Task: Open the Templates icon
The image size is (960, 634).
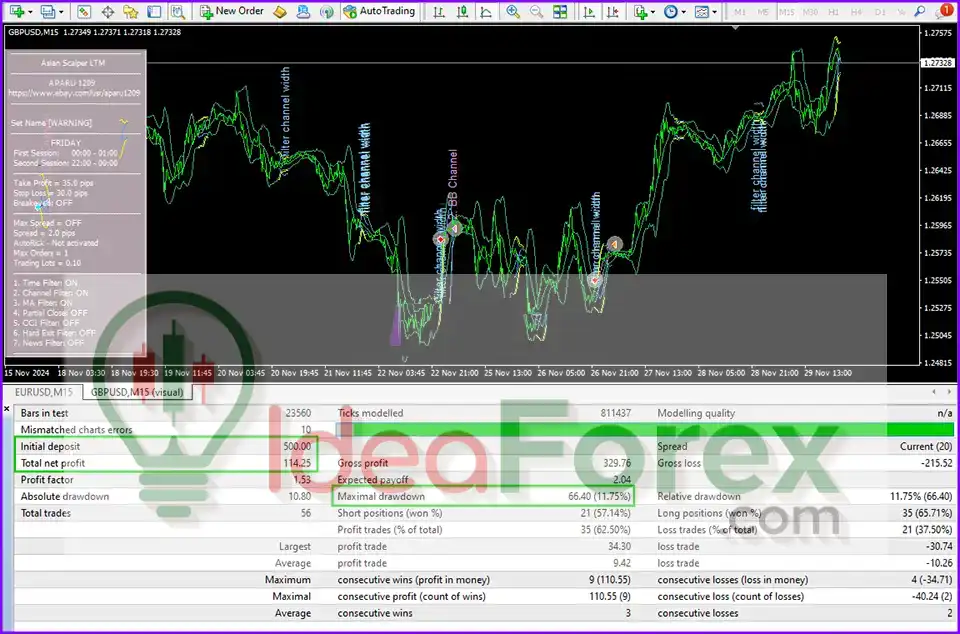Action: [x=702, y=12]
